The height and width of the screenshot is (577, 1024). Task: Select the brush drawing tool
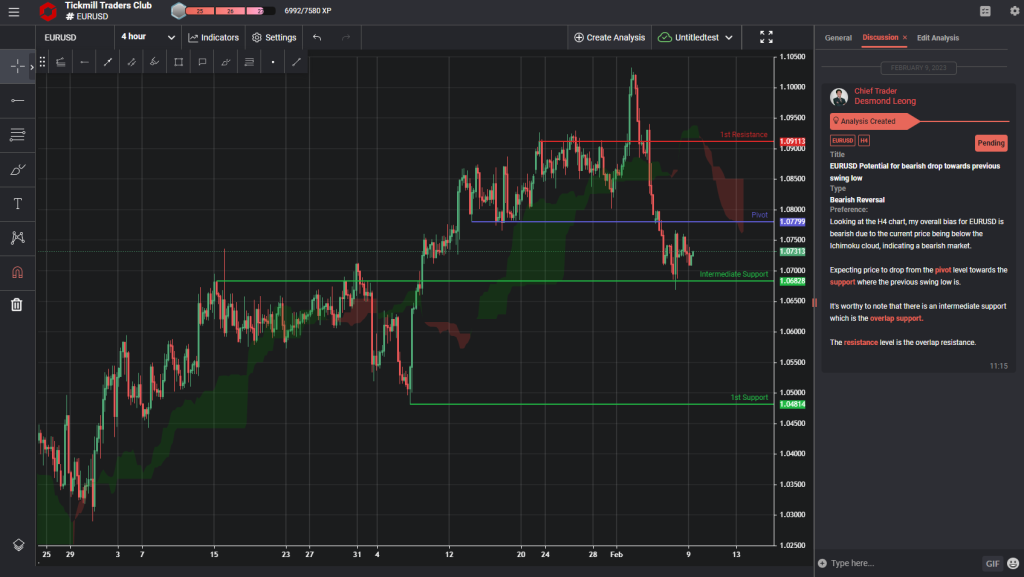coord(16,169)
